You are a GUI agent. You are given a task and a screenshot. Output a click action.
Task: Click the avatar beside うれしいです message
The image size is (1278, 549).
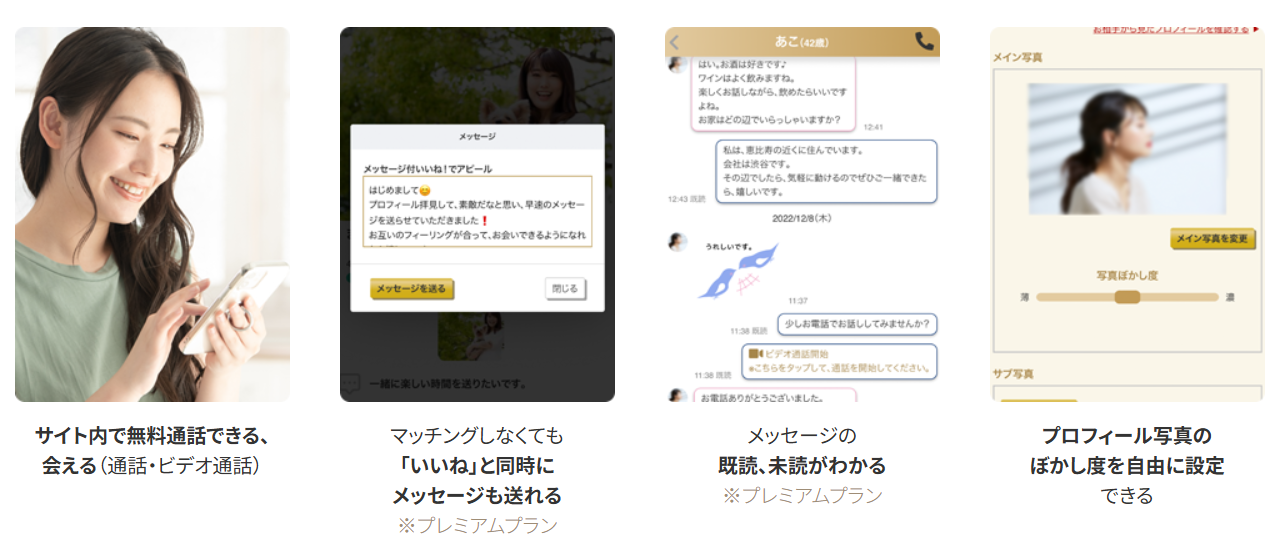click(677, 241)
